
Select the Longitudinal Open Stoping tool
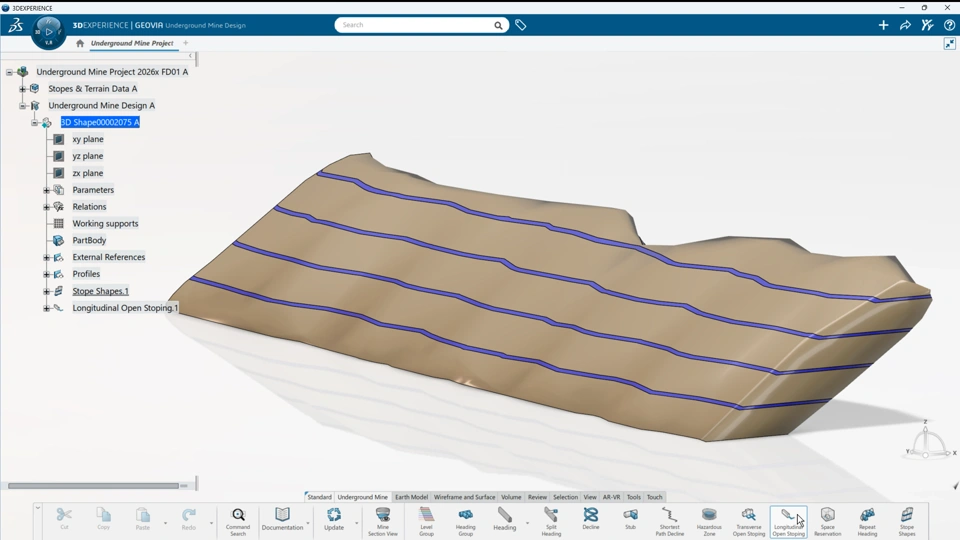(788, 522)
